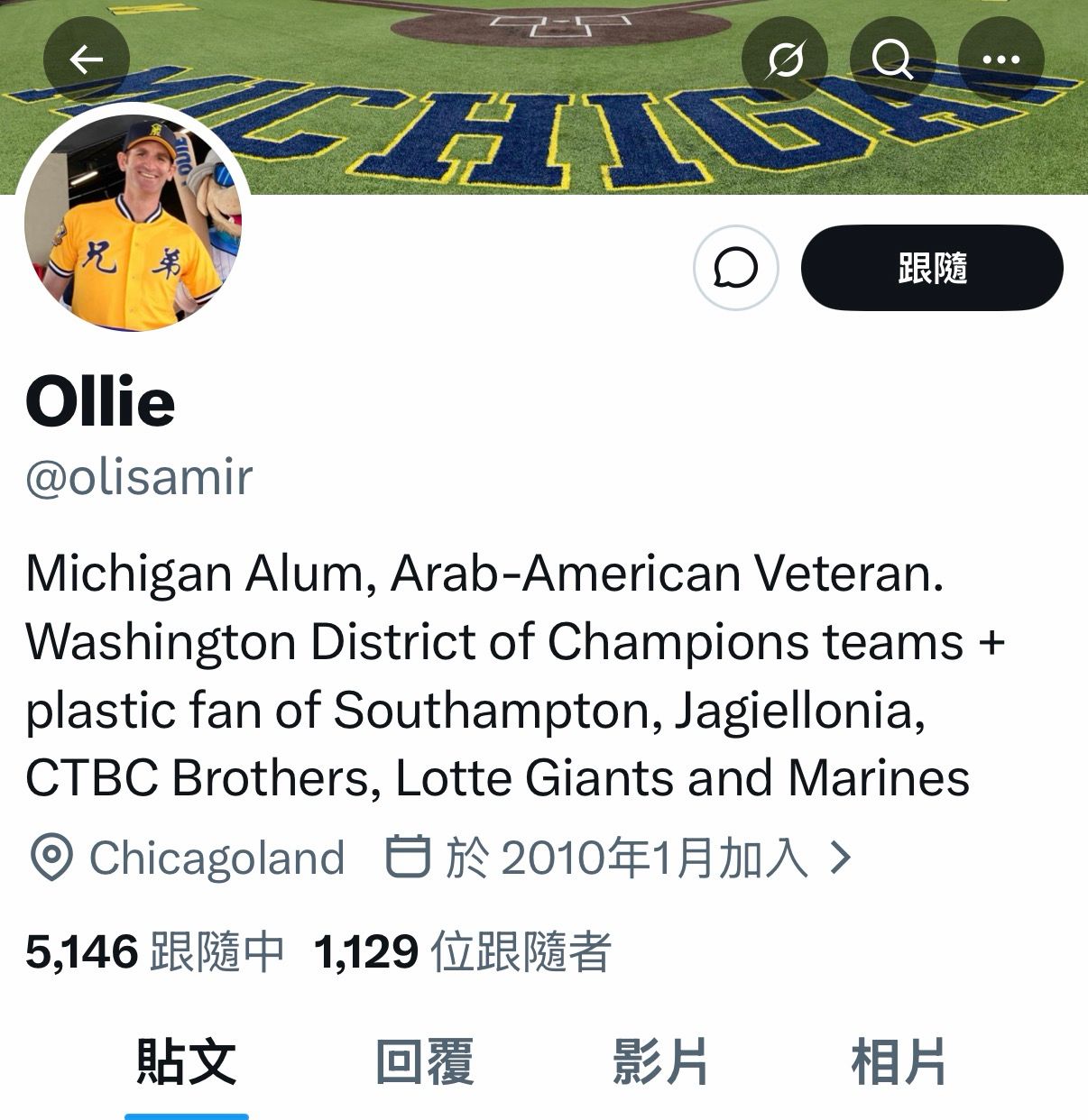The height and width of the screenshot is (1120, 1088).
Task: Tap the 於 2010年1月加入 join date
Action: [x=627, y=858]
